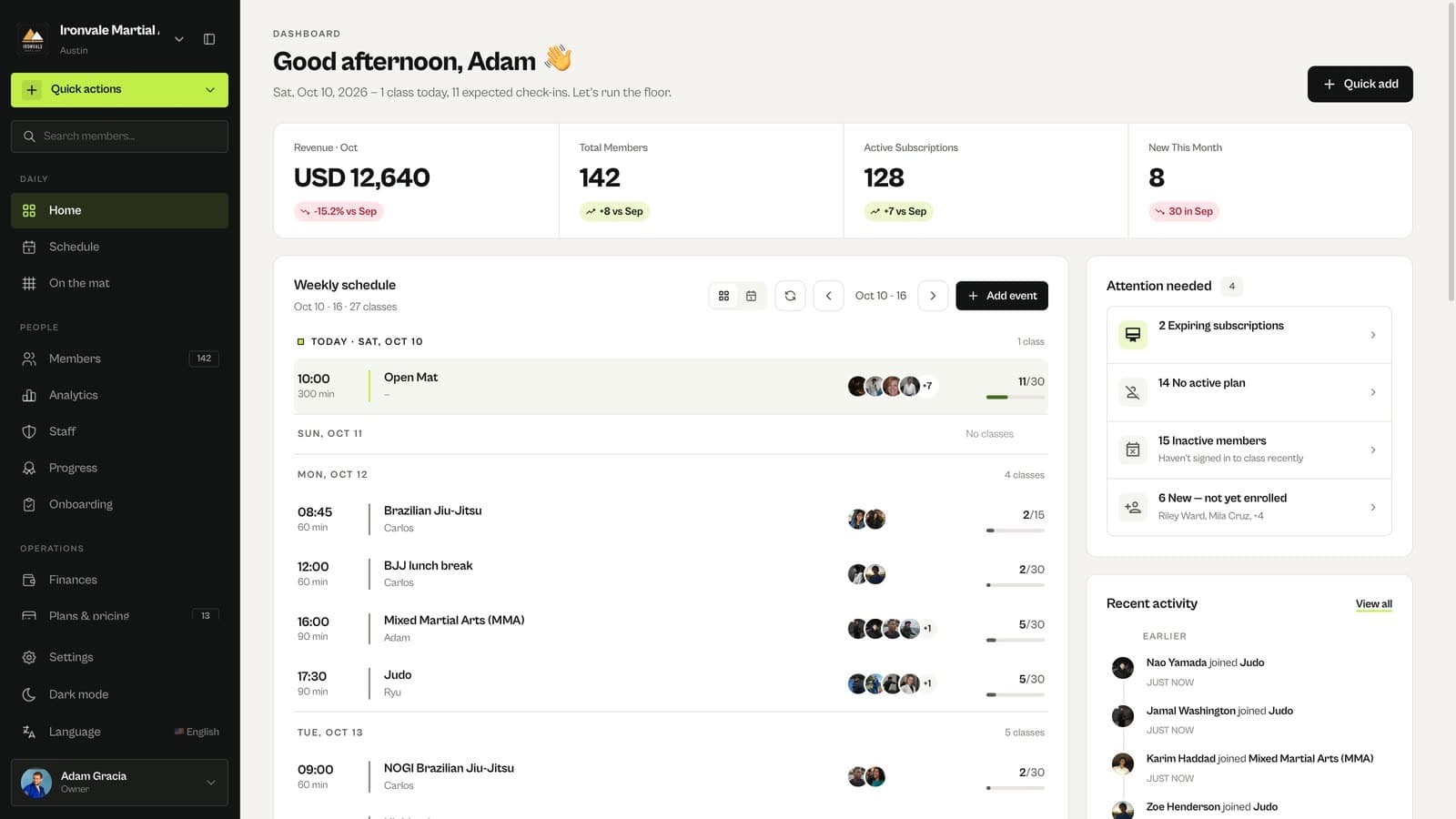Expand the 14 No active plan chevron

[x=1373, y=392]
